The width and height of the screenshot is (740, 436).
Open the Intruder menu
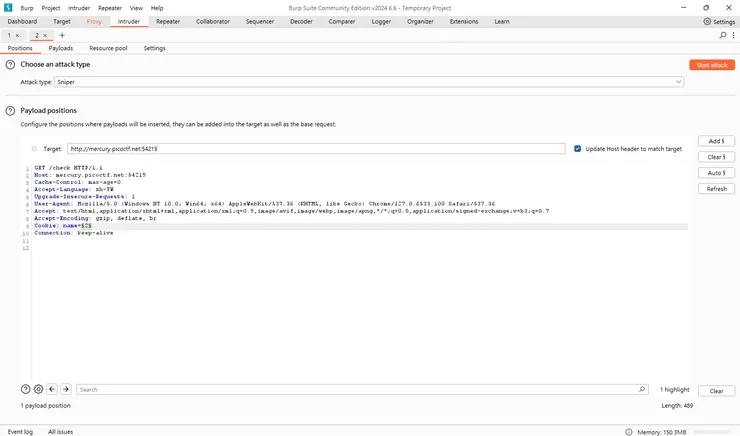tap(79, 8)
